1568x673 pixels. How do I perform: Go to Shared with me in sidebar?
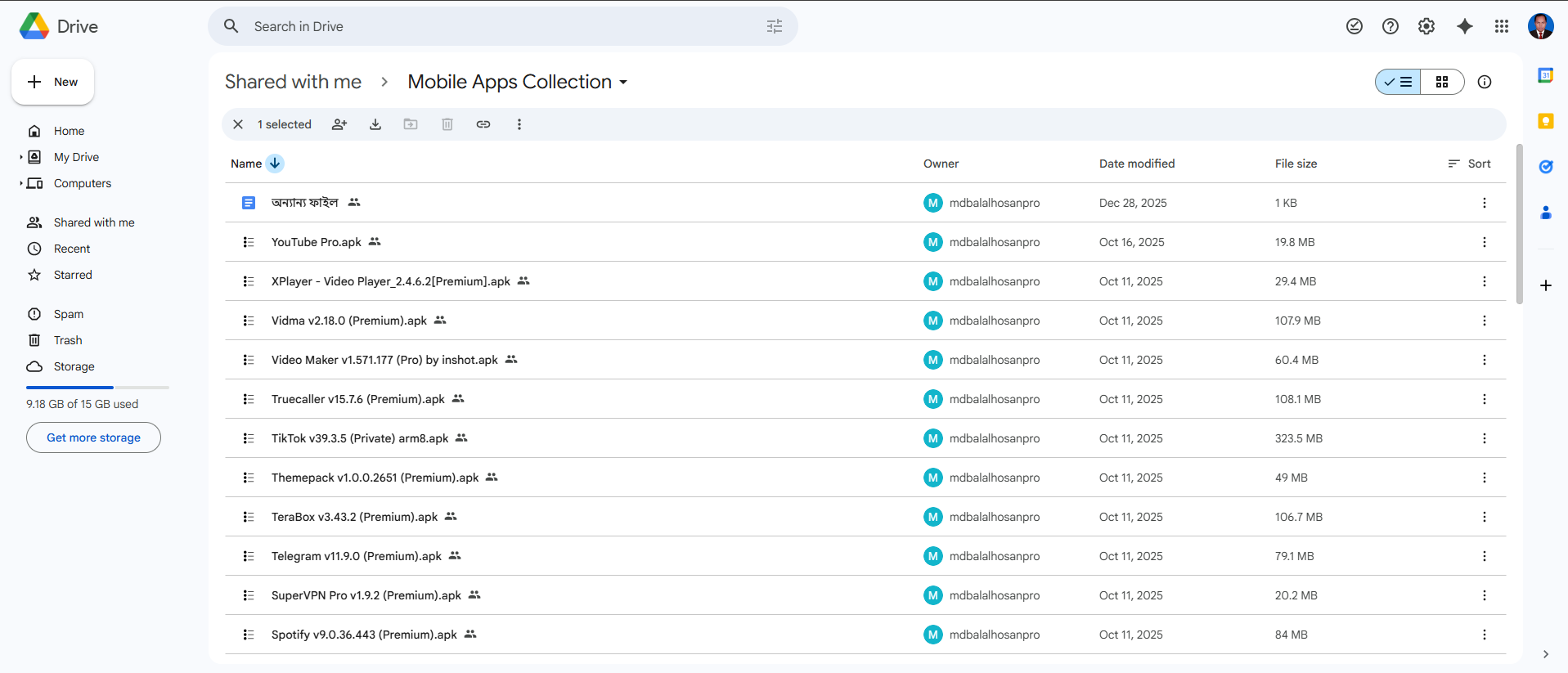pos(93,222)
